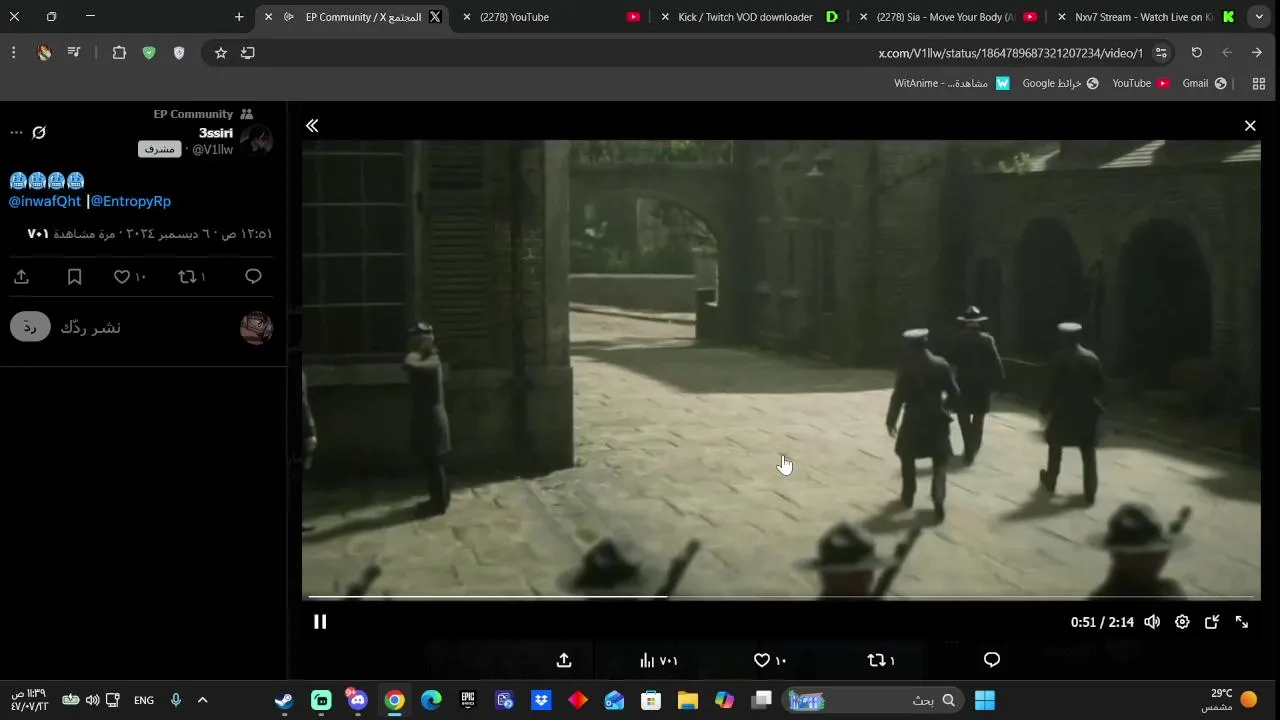The width and height of the screenshot is (1280, 720).
Task: Go back with the right-pointing navigation arrow
Action: [x=1257, y=53]
